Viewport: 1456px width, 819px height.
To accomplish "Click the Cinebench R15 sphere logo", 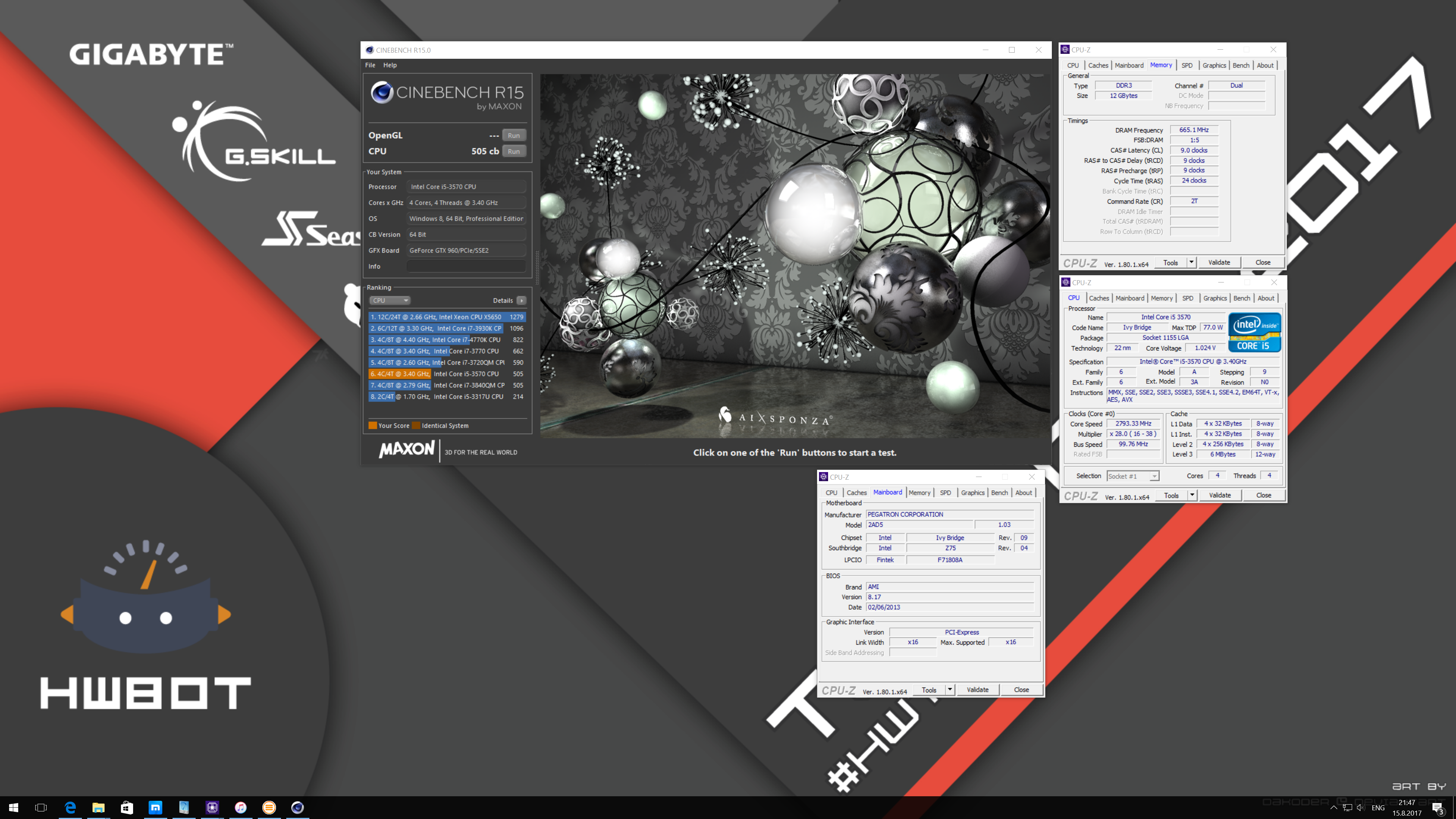I will [382, 92].
